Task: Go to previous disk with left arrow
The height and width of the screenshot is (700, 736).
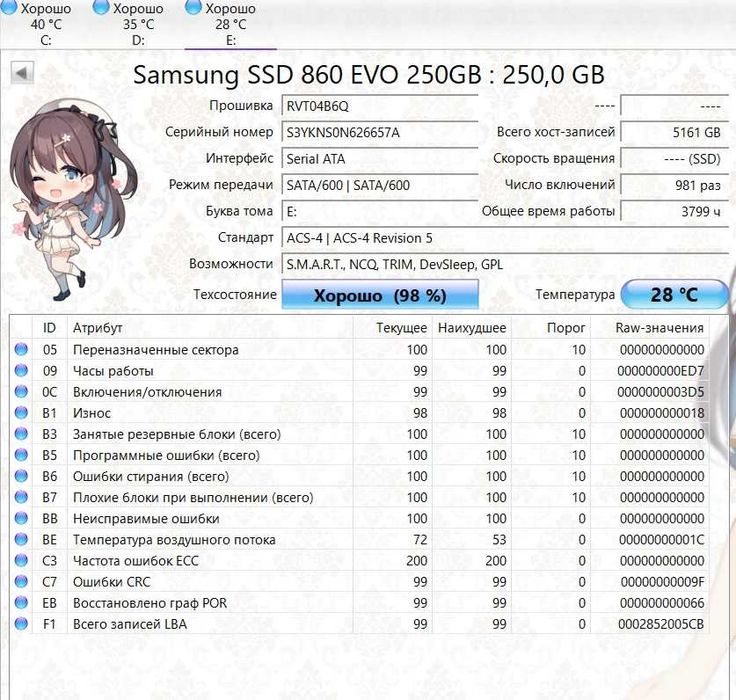Action: point(22,73)
